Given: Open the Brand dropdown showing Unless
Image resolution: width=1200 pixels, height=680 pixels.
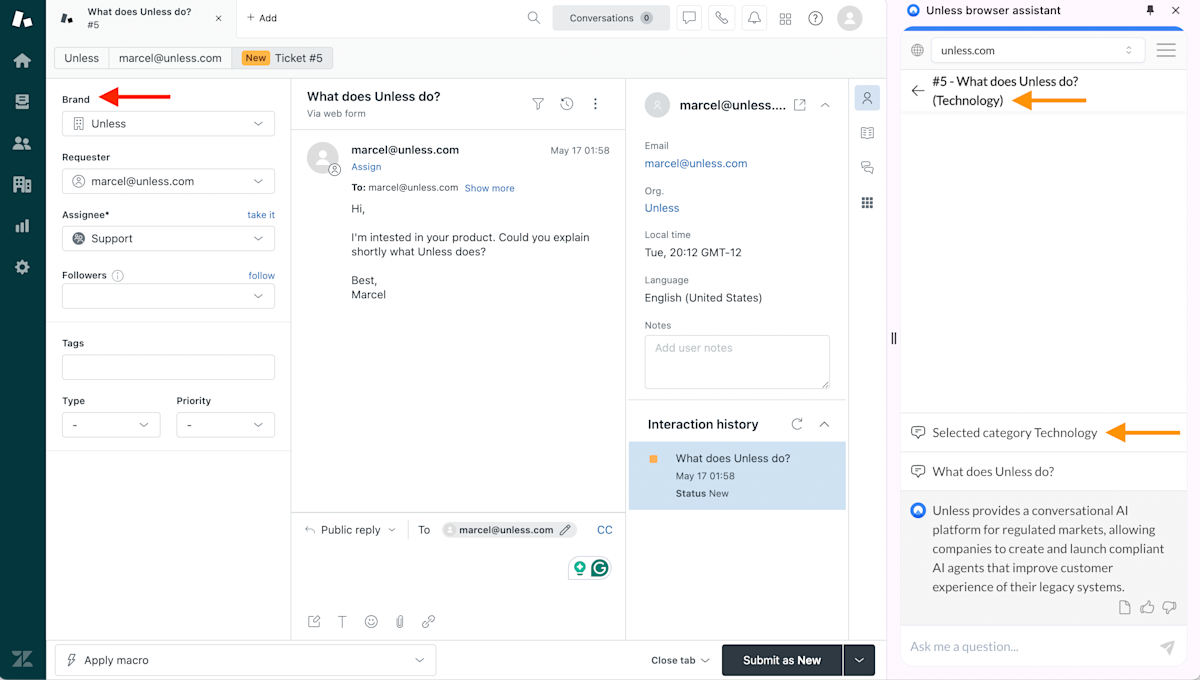Looking at the screenshot, I should pos(168,124).
